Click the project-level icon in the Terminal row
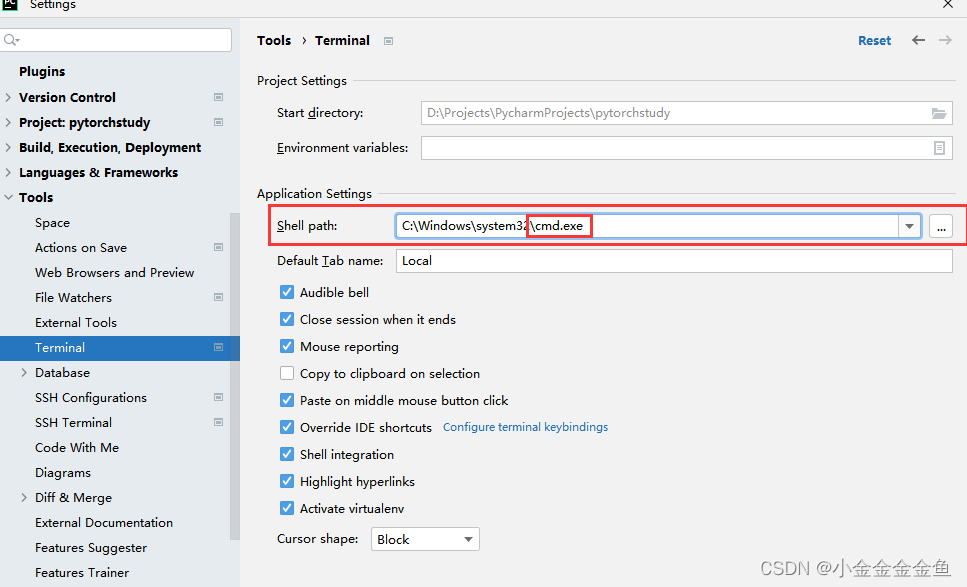The width and height of the screenshot is (967, 587). point(218,347)
